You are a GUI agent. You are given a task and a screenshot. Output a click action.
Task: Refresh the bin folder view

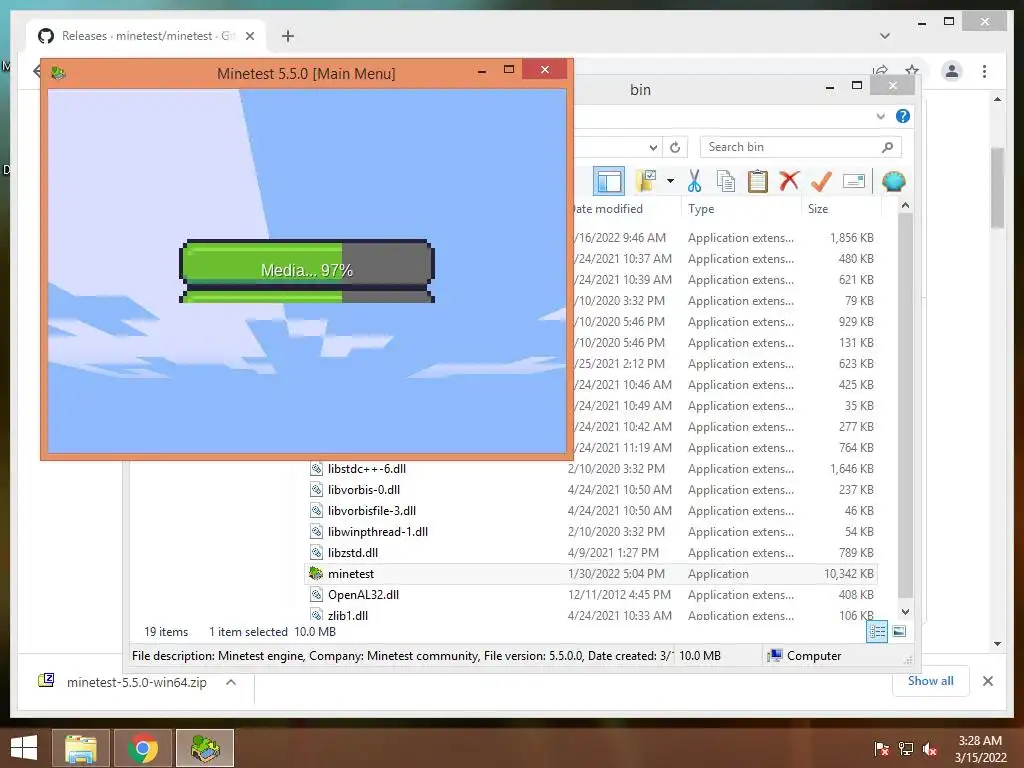(x=675, y=147)
